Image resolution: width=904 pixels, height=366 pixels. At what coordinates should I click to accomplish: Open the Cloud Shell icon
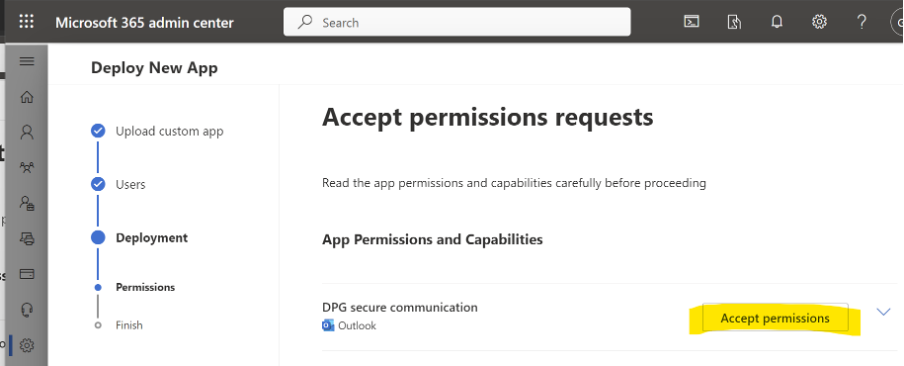[x=691, y=22]
